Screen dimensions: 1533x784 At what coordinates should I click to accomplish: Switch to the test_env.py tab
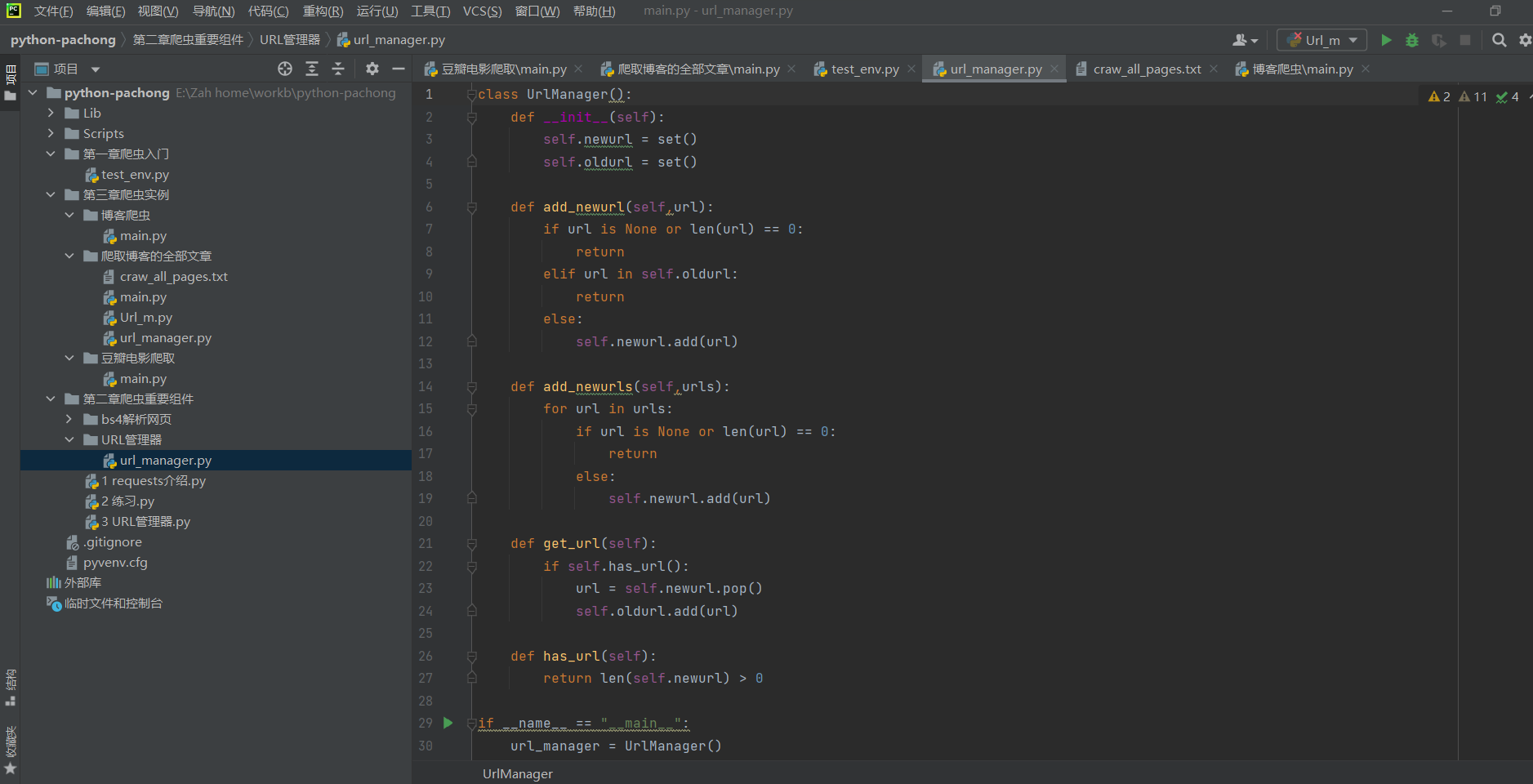pos(865,69)
